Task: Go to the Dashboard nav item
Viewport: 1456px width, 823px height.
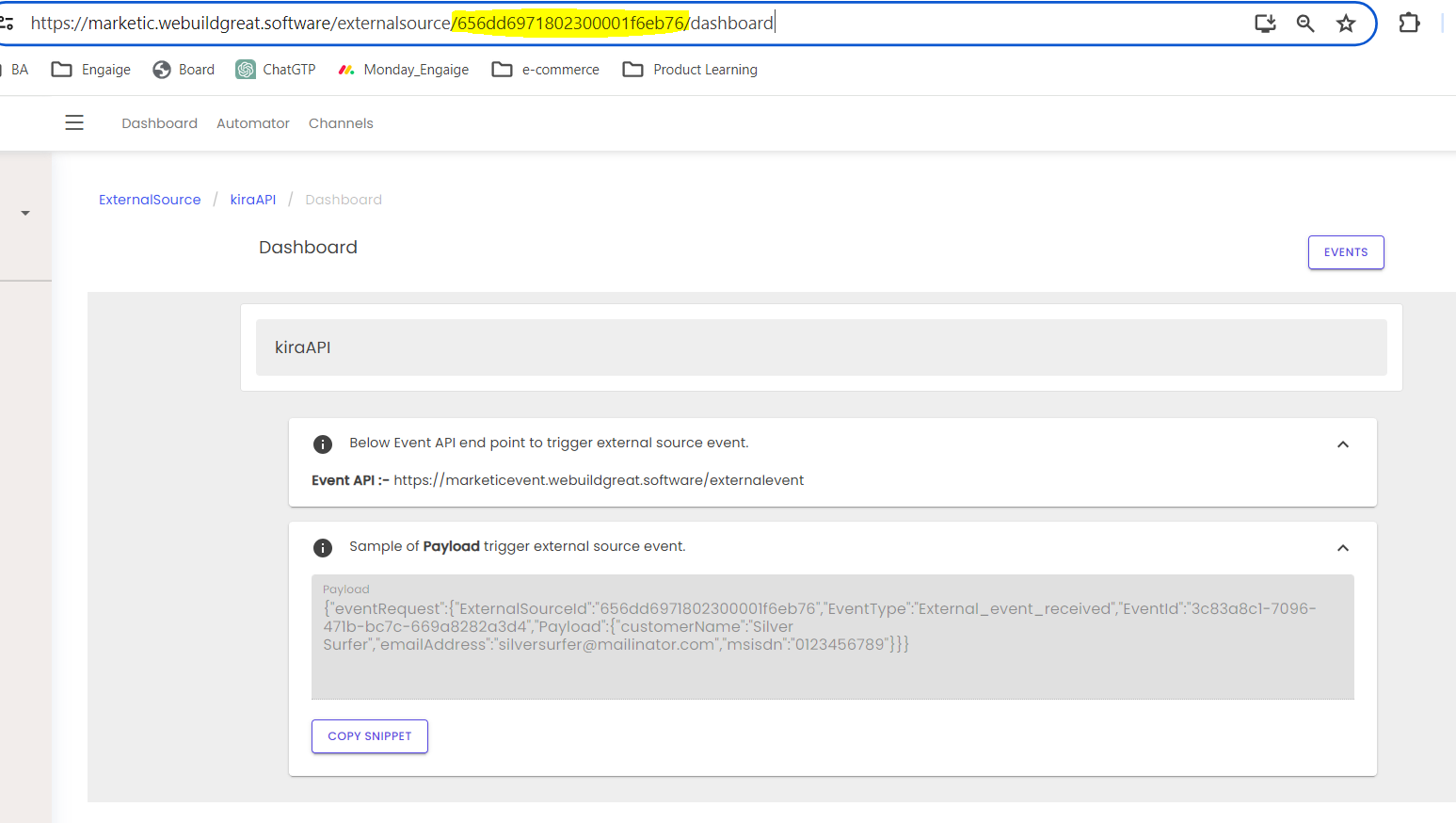Action: 160,123
